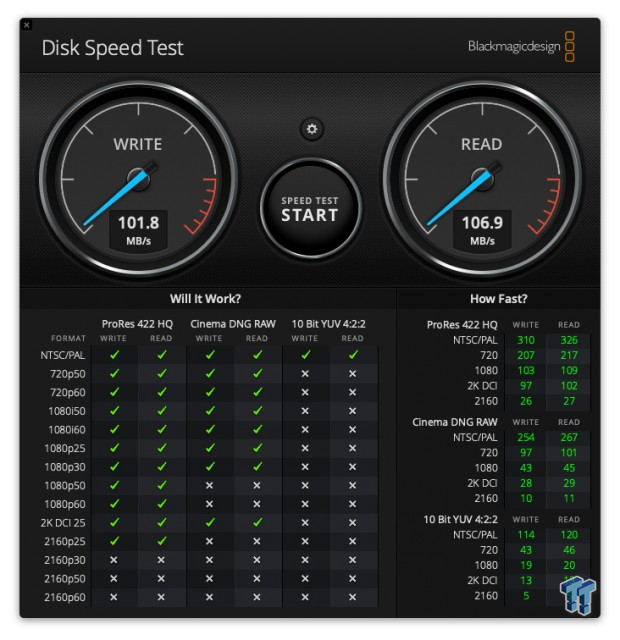Click ProRes 422 HQ 2160p25 read checkmark
The height and width of the screenshot is (640, 620).
pos(162,541)
